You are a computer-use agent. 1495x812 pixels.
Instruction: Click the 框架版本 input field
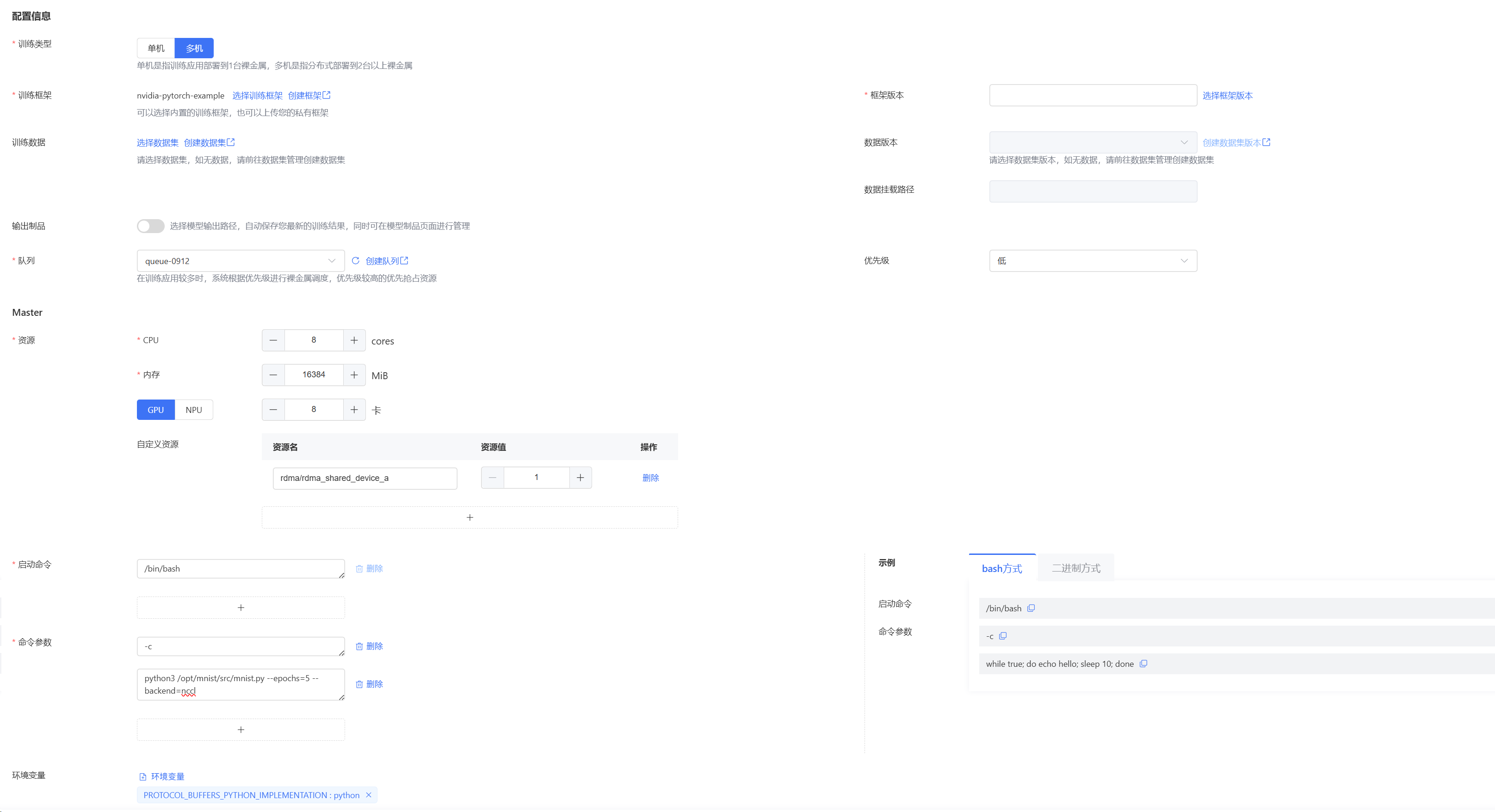pyautogui.click(x=1092, y=96)
